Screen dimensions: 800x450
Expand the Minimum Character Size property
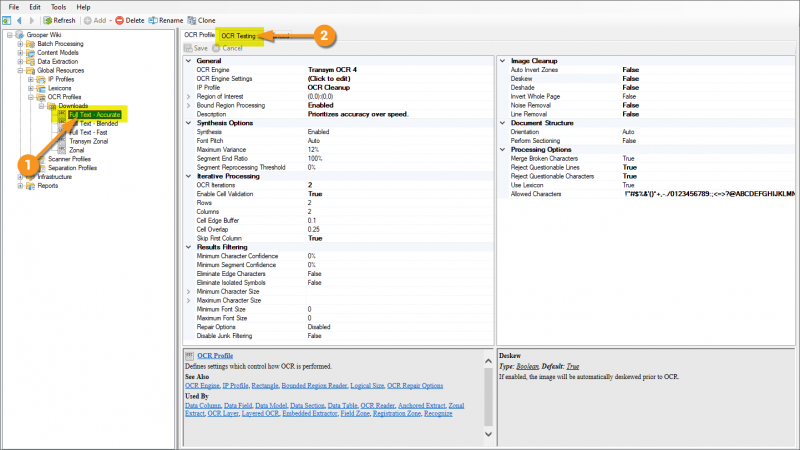(x=188, y=292)
